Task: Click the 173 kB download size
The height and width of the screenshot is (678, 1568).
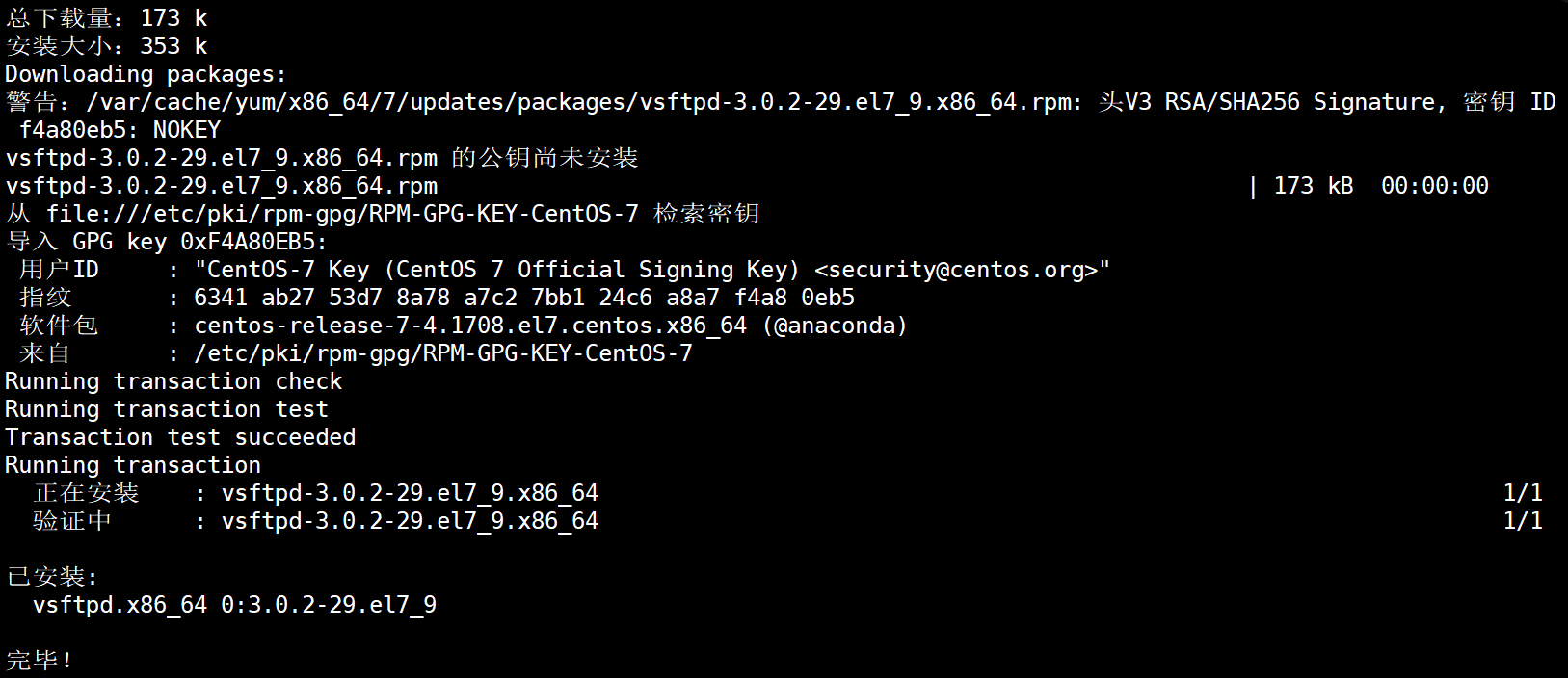Action: (1313, 186)
